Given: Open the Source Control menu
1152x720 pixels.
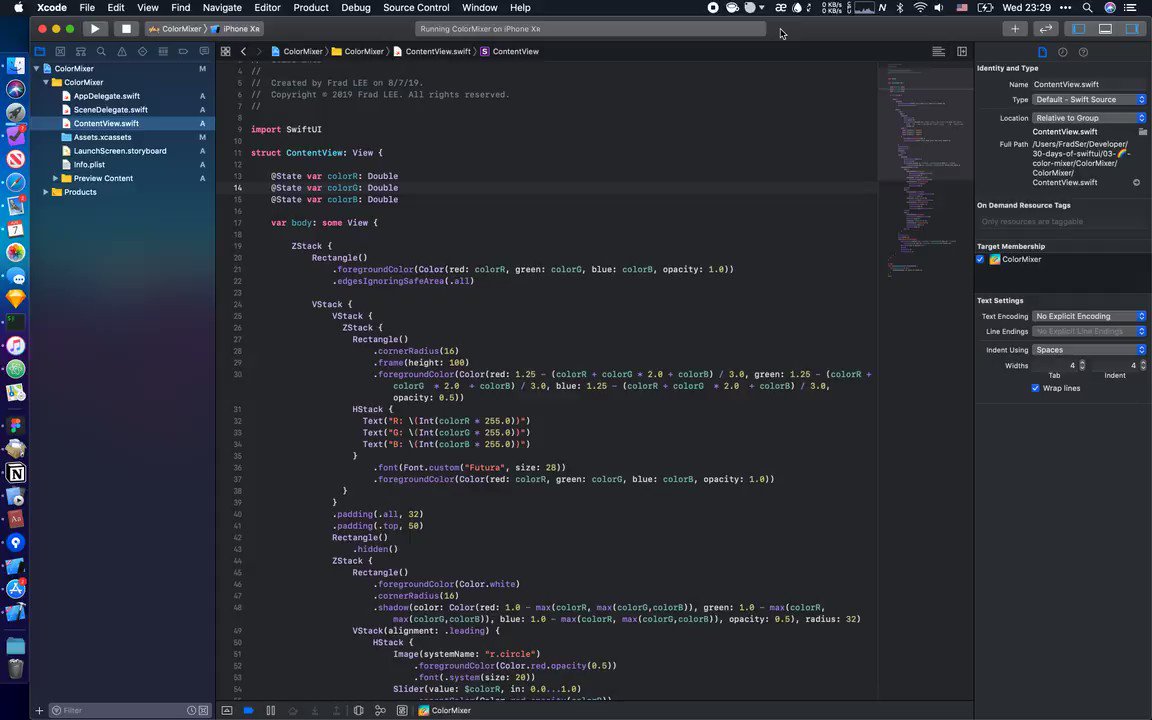Looking at the screenshot, I should 416,7.
